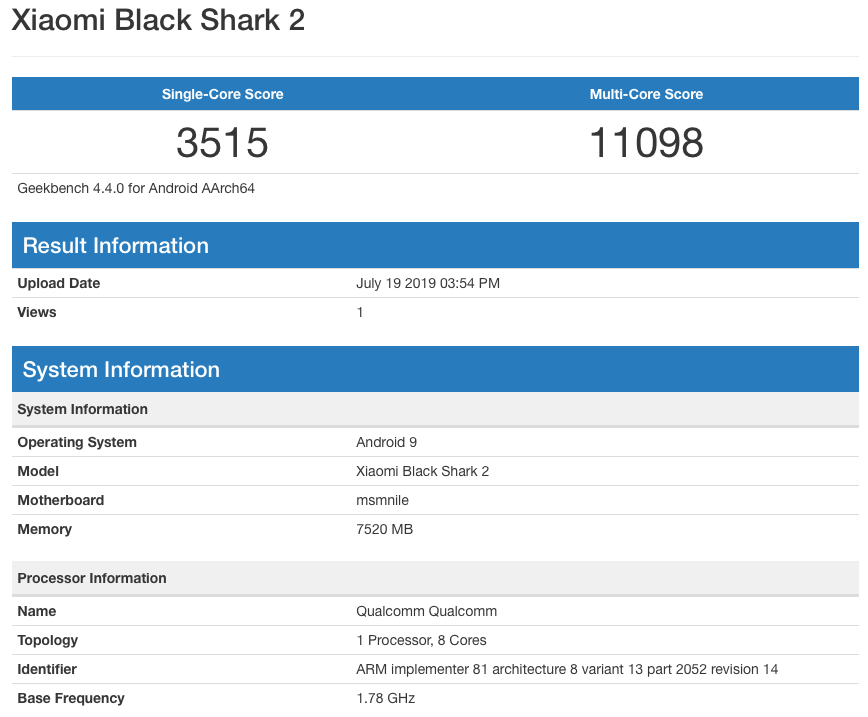Screen dimensions: 868x717
Task: Click the Xiaomi Black Shark 2 model value
Action: (422, 471)
